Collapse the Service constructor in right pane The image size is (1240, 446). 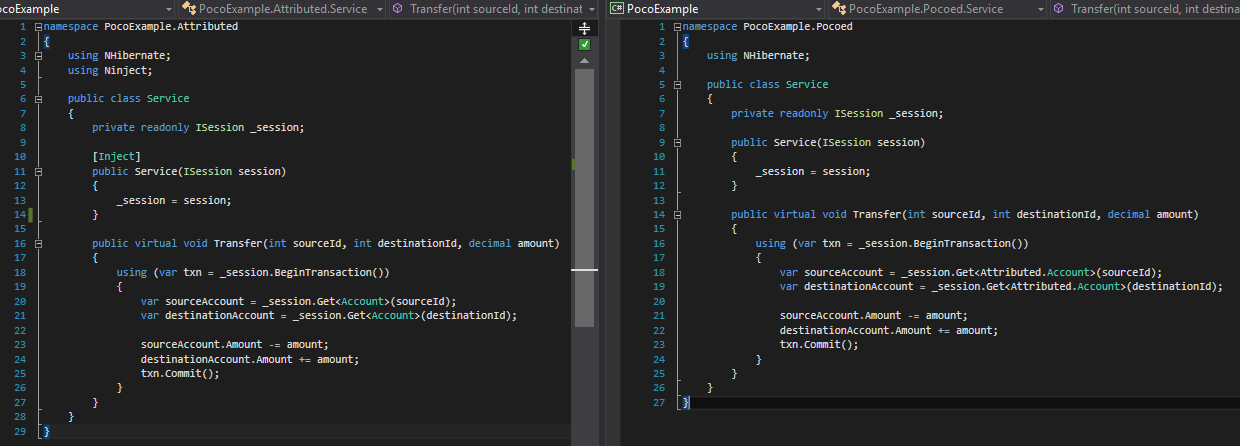pos(676,143)
